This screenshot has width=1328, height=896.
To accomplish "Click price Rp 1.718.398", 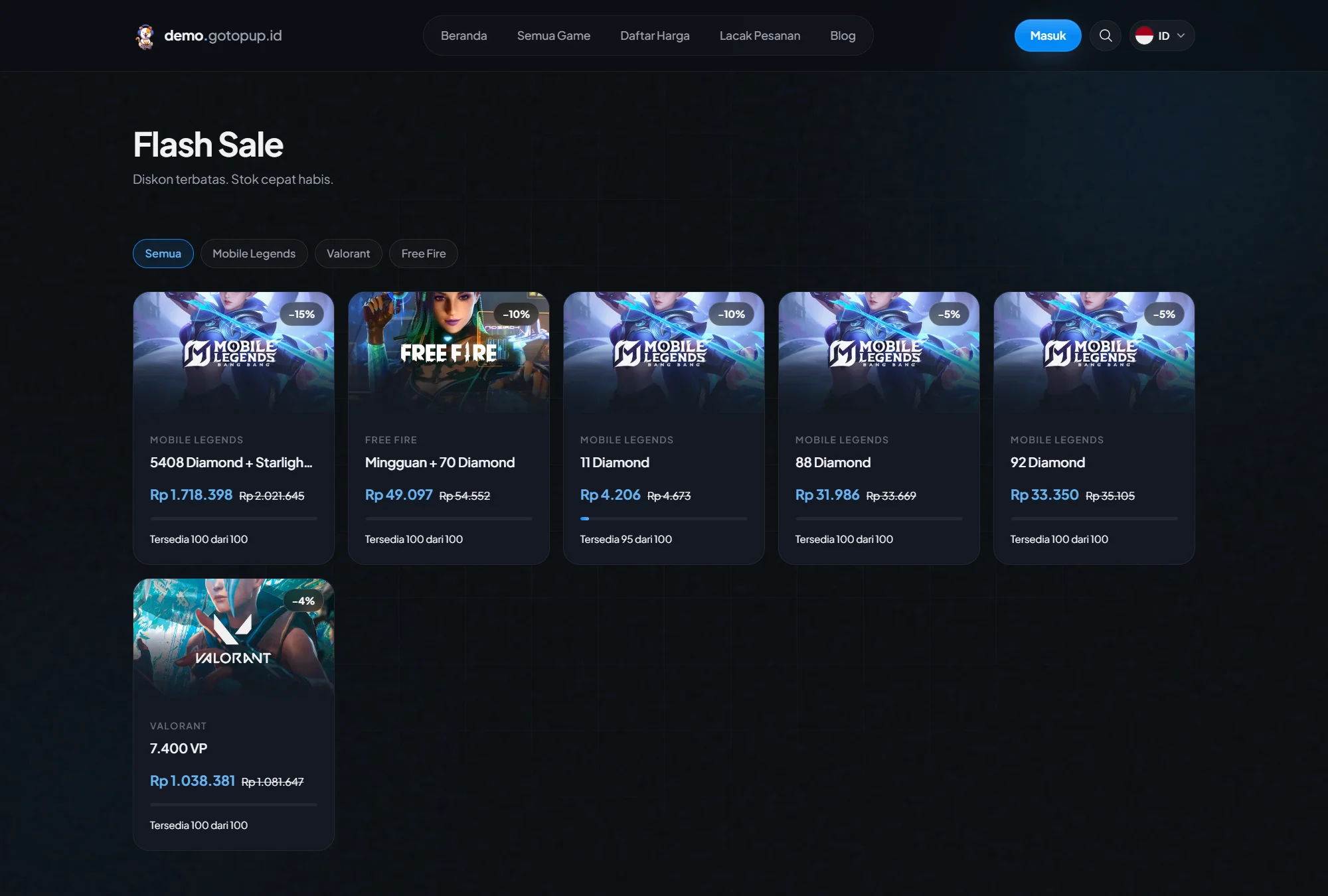I will 191,495.
